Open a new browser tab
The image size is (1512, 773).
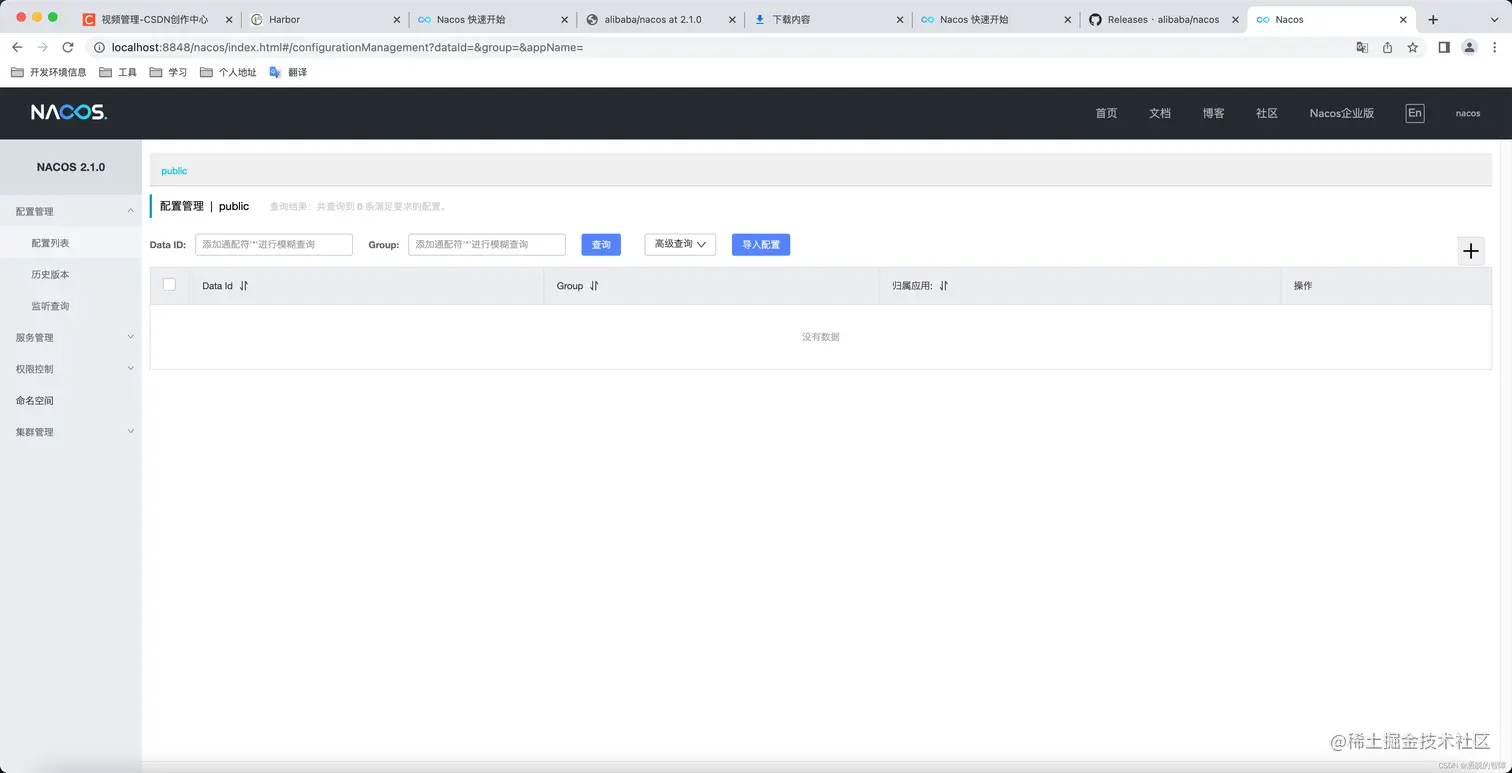1433,19
